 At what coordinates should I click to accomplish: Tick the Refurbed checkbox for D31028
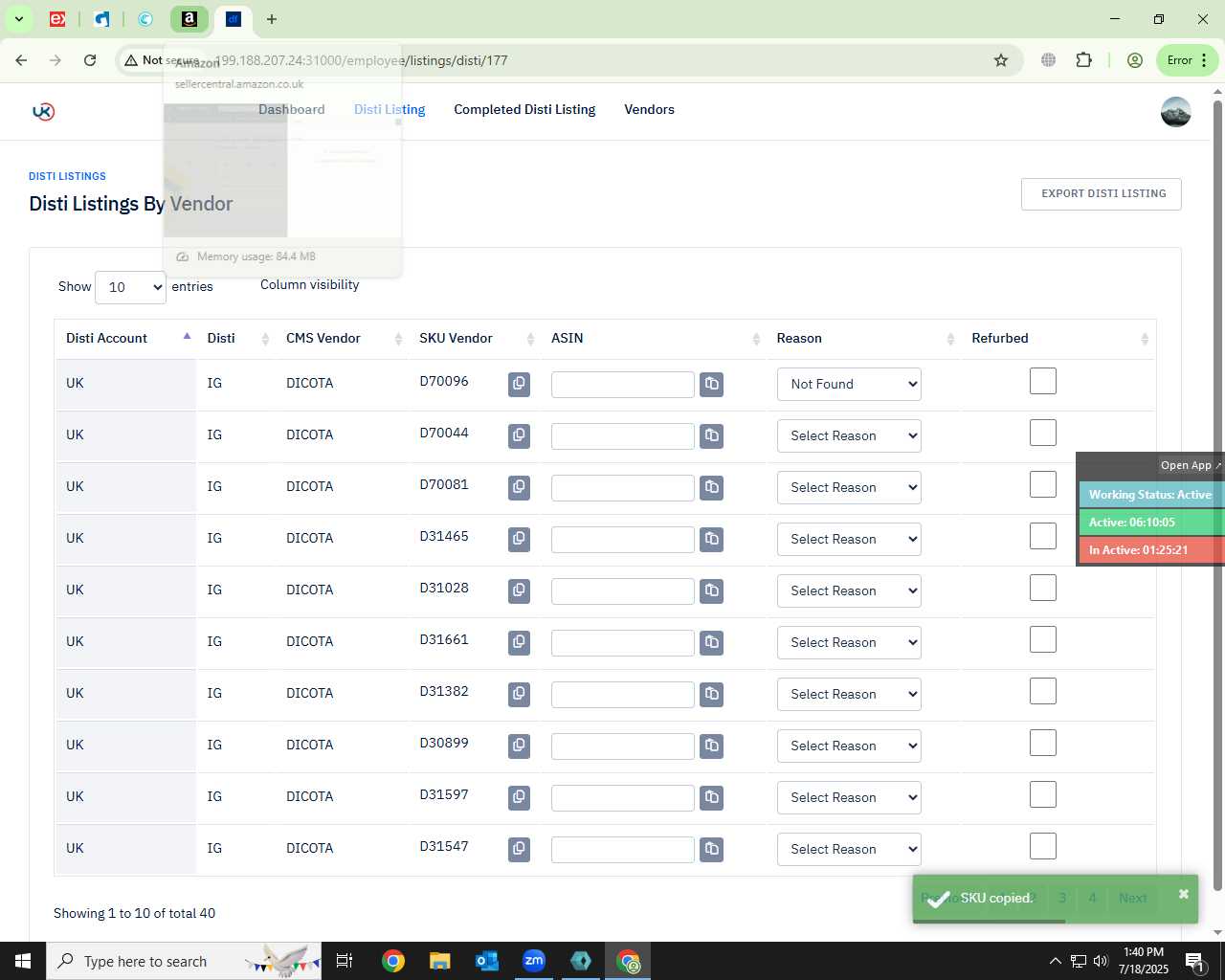[1043, 588]
